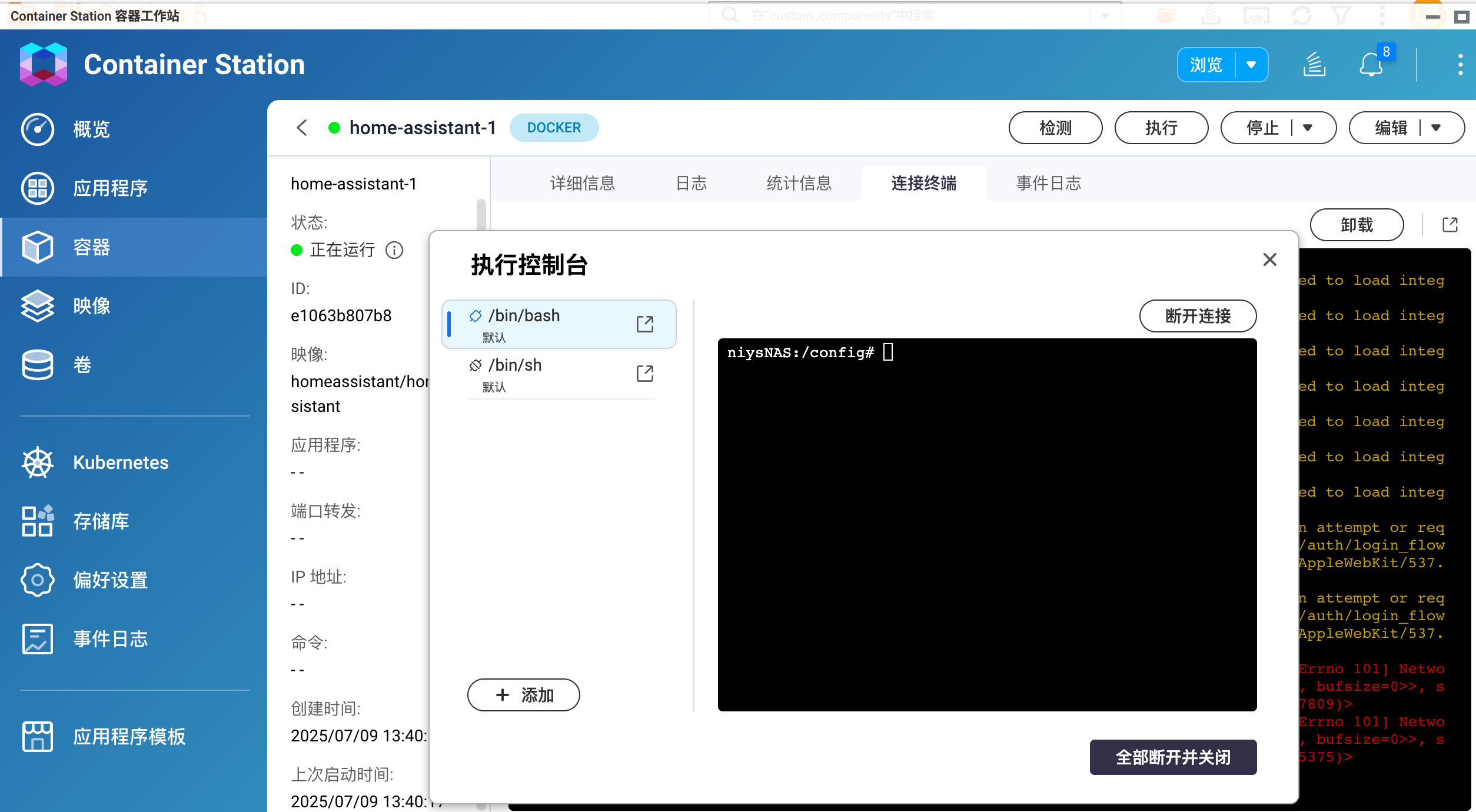
Task: Click the /bin/sh disconnected link icon
Action: tap(476, 365)
